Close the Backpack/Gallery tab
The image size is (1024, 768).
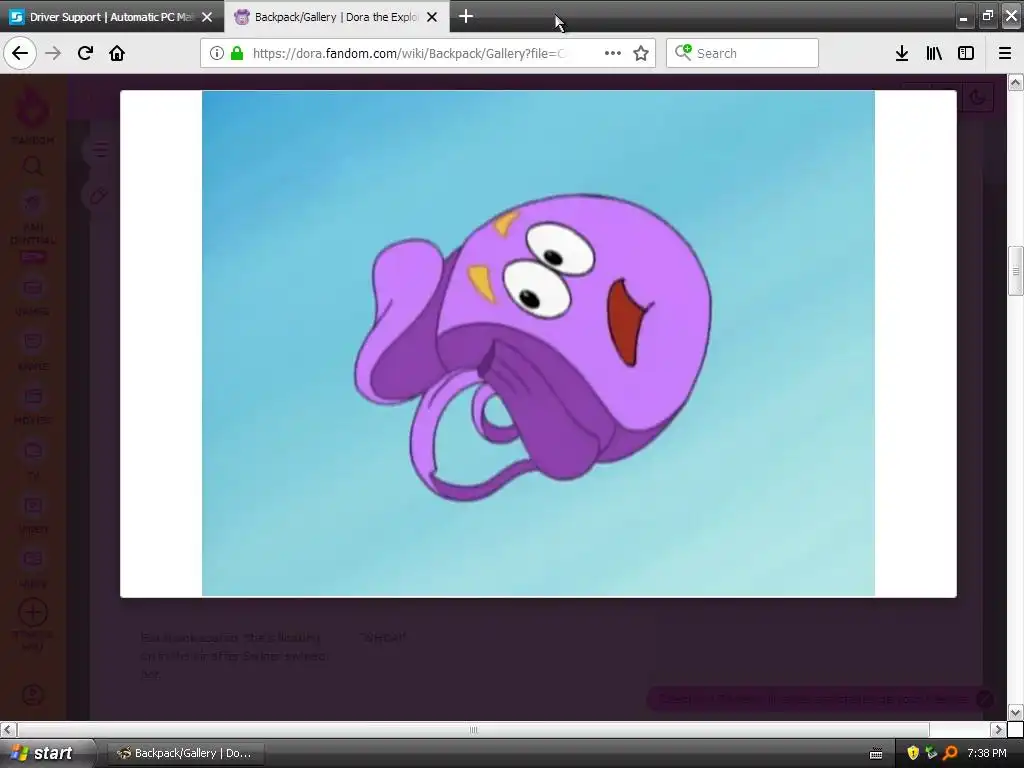(432, 17)
